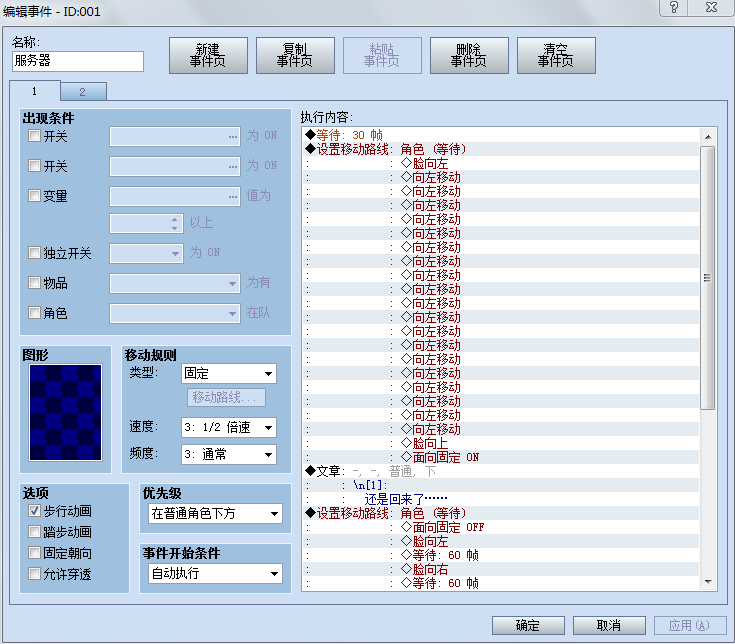735x644 pixels.
Task: Click the 图形 event graphic thumbnail
Action: click(x=65, y=412)
